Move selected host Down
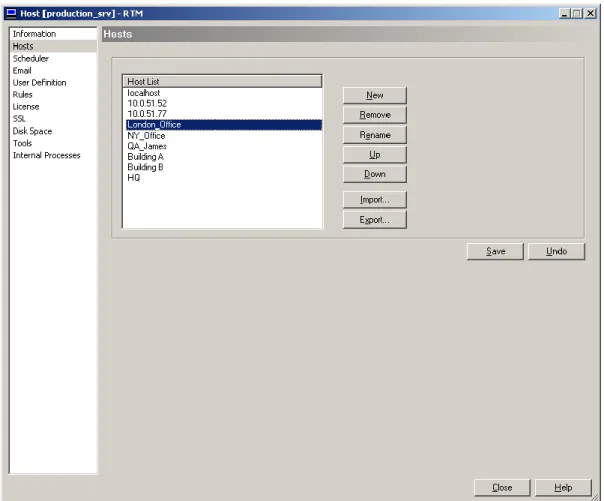Screen dimensions: 604x501 pyautogui.click(x=374, y=174)
